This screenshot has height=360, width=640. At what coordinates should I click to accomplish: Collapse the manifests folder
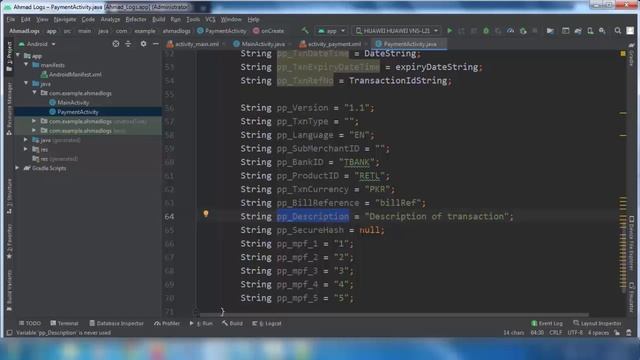pos(26,65)
